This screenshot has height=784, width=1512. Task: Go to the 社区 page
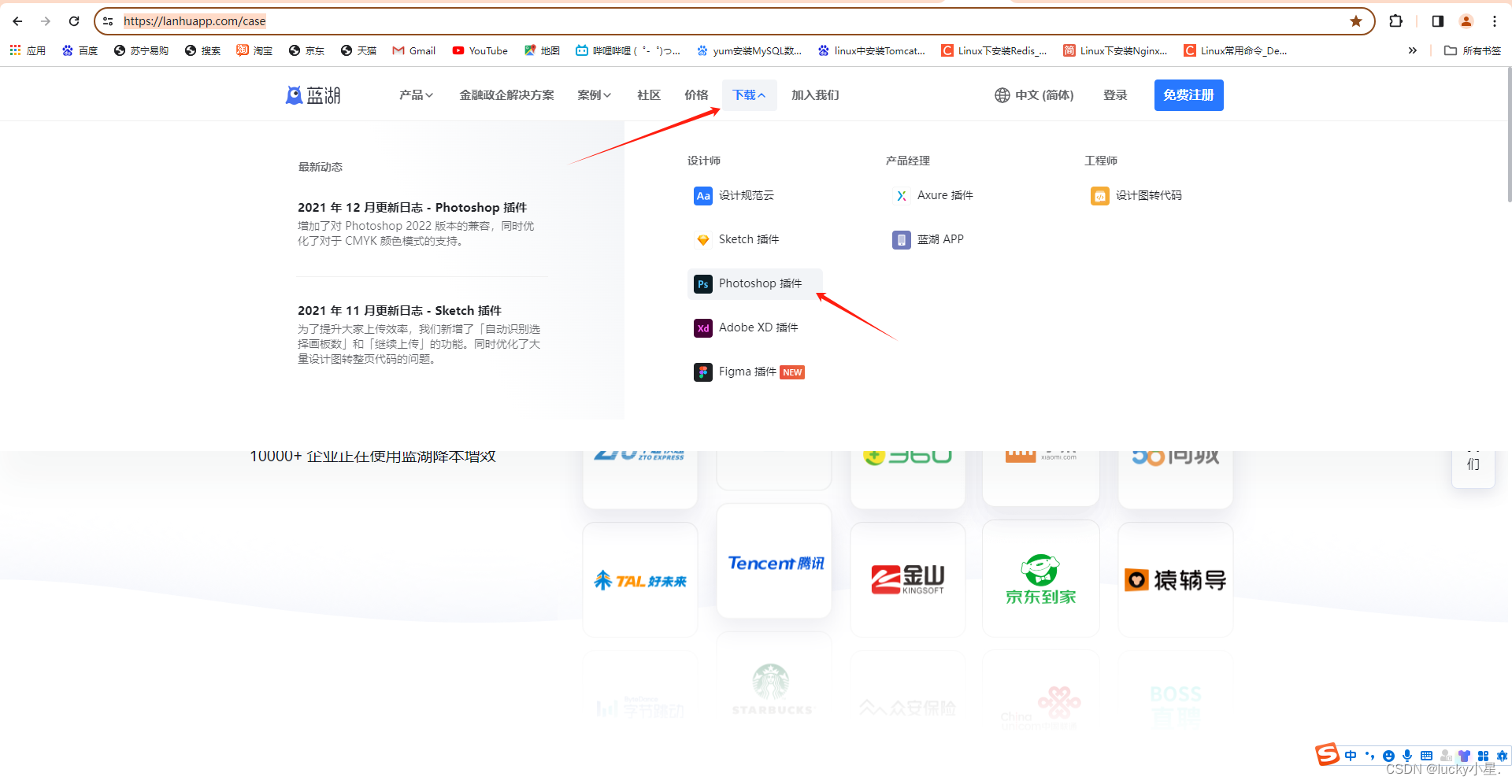pyautogui.click(x=649, y=95)
